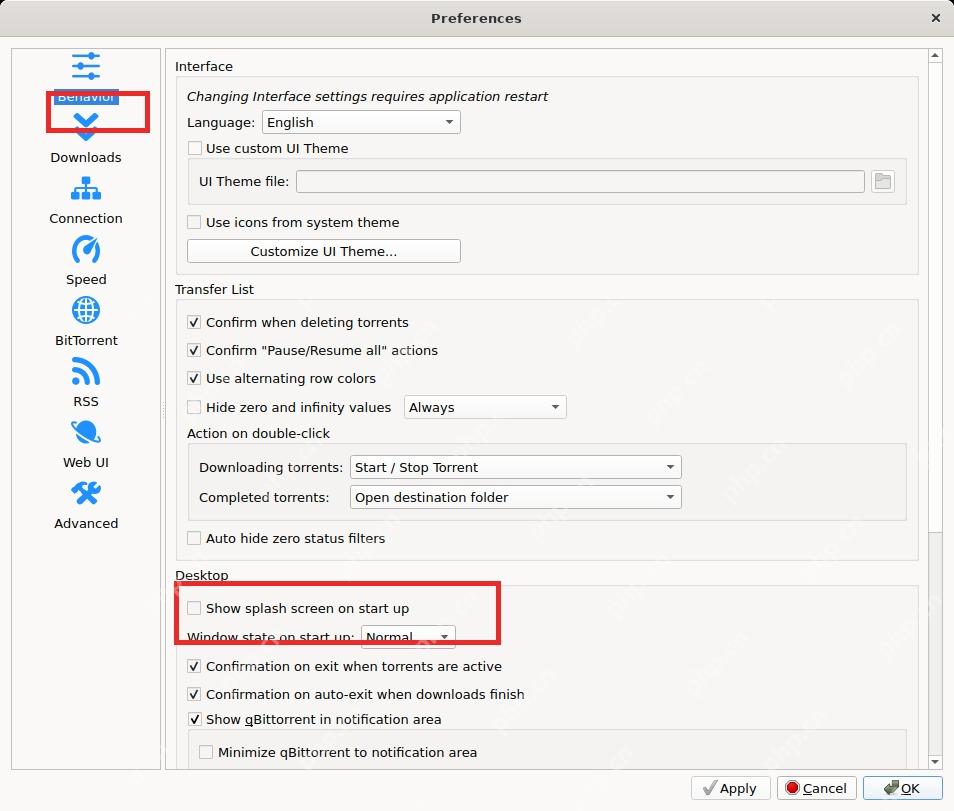Open Window state on start up dropdown
Screen dimensions: 954x811
(x=408, y=636)
